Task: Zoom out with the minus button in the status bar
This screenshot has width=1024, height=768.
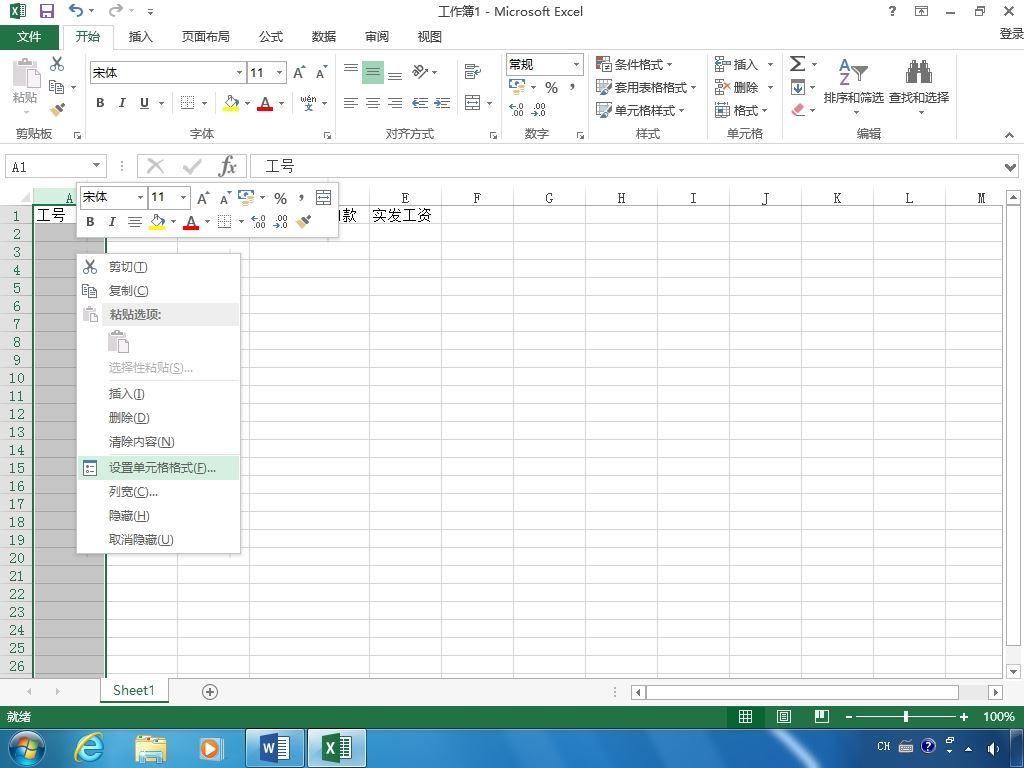Action: tap(848, 717)
